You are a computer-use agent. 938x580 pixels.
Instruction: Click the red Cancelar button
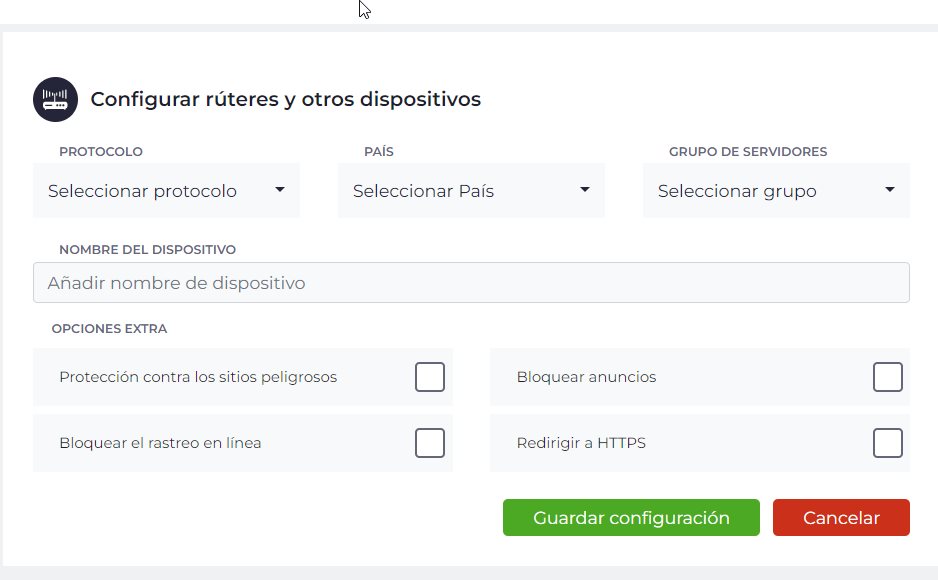coord(841,518)
